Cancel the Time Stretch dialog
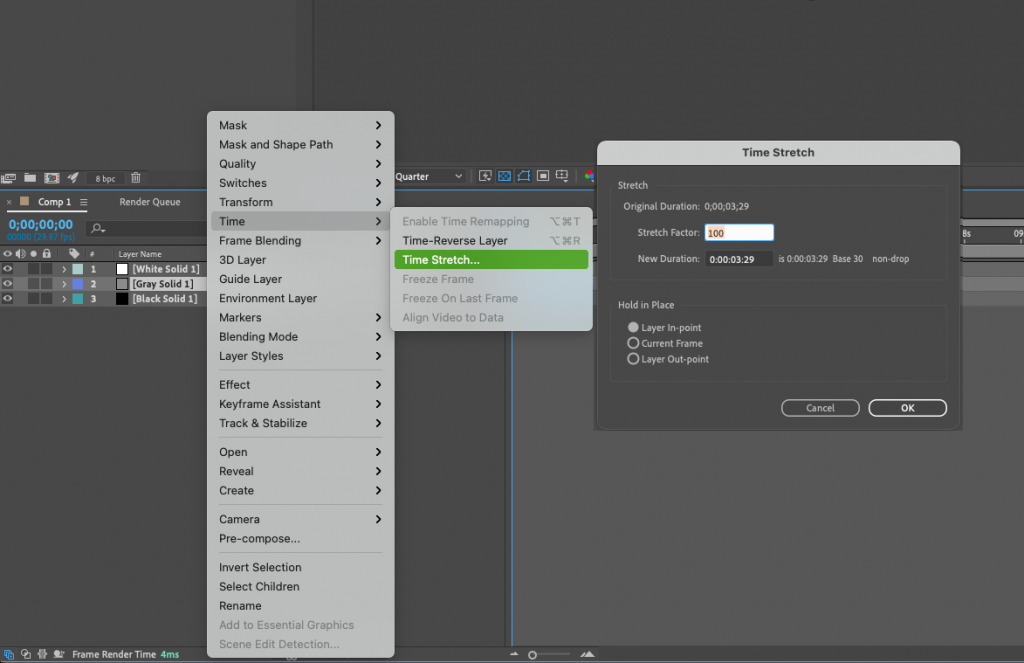 coord(820,407)
